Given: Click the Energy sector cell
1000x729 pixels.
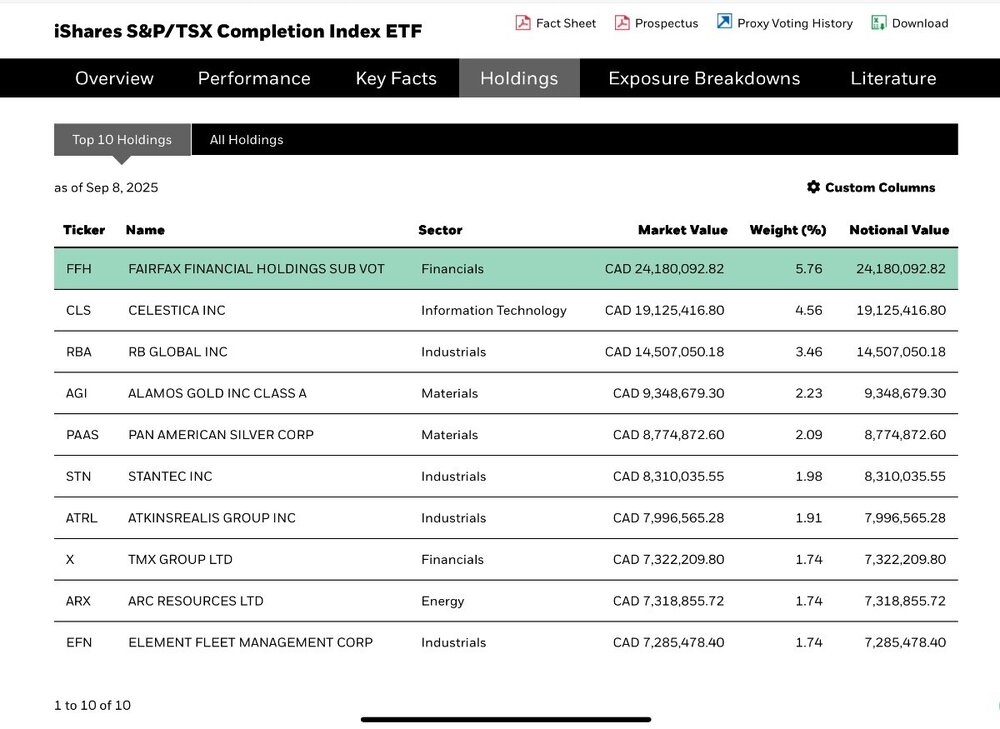Looking at the screenshot, I should pos(443,601).
